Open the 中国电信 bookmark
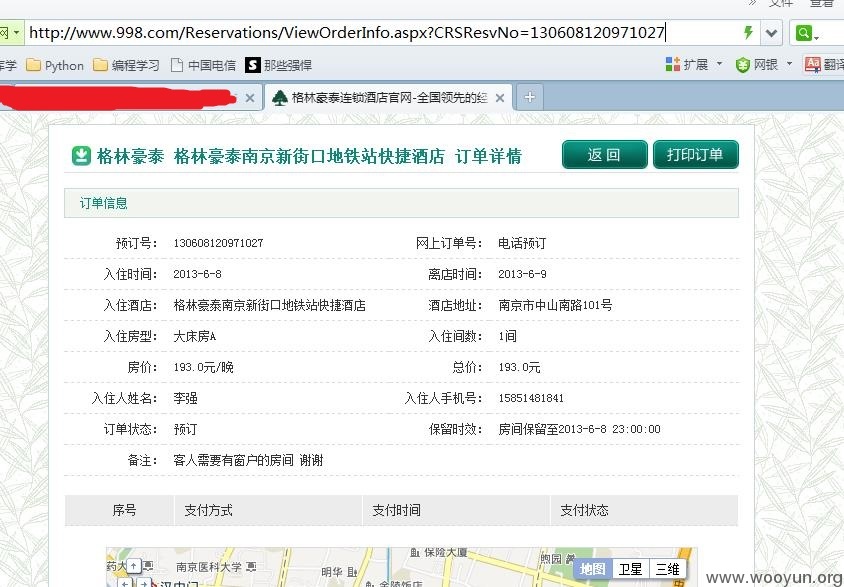This screenshot has width=844, height=587. [203, 66]
